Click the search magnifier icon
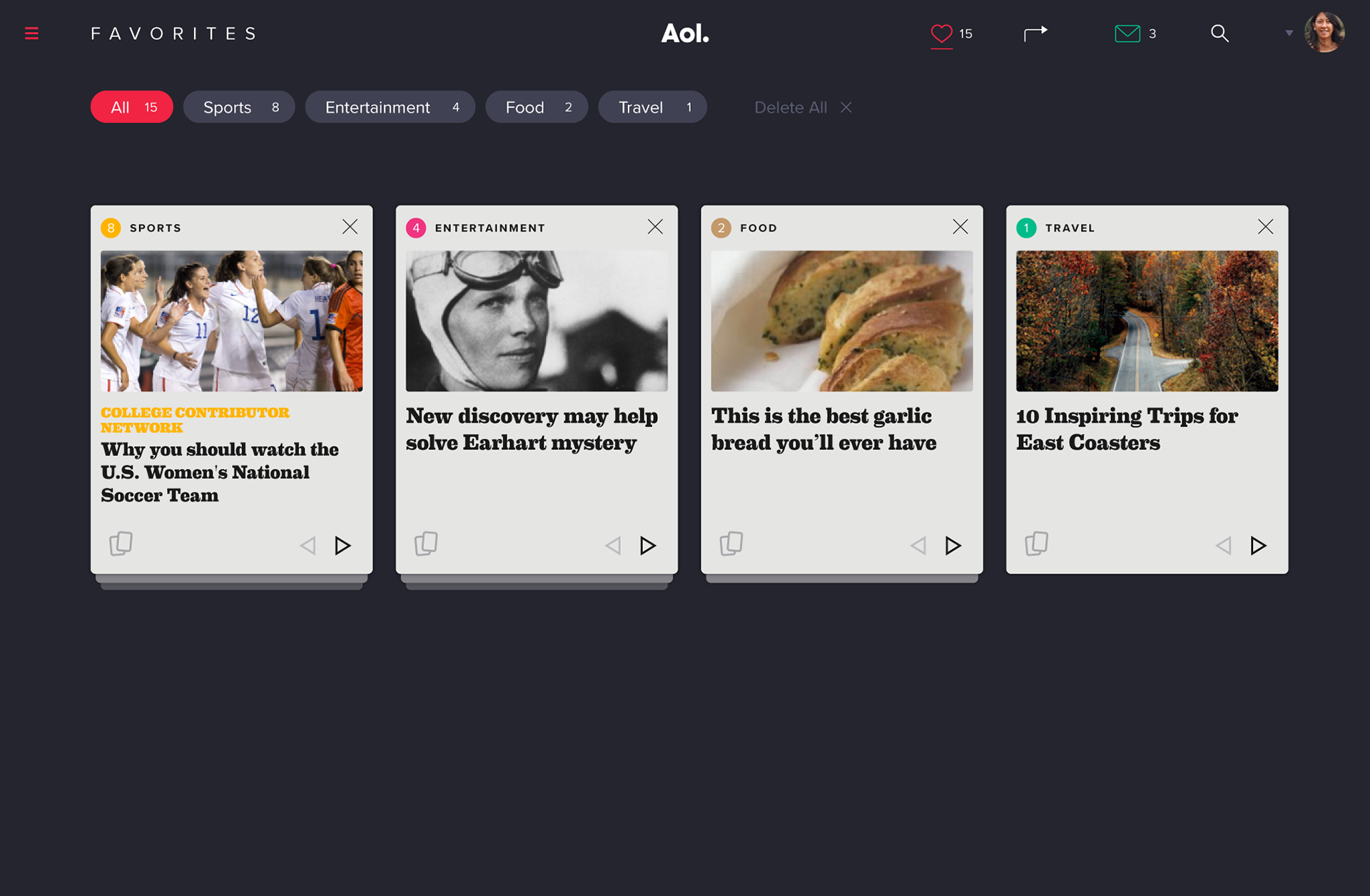 pyautogui.click(x=1219, y=34)
